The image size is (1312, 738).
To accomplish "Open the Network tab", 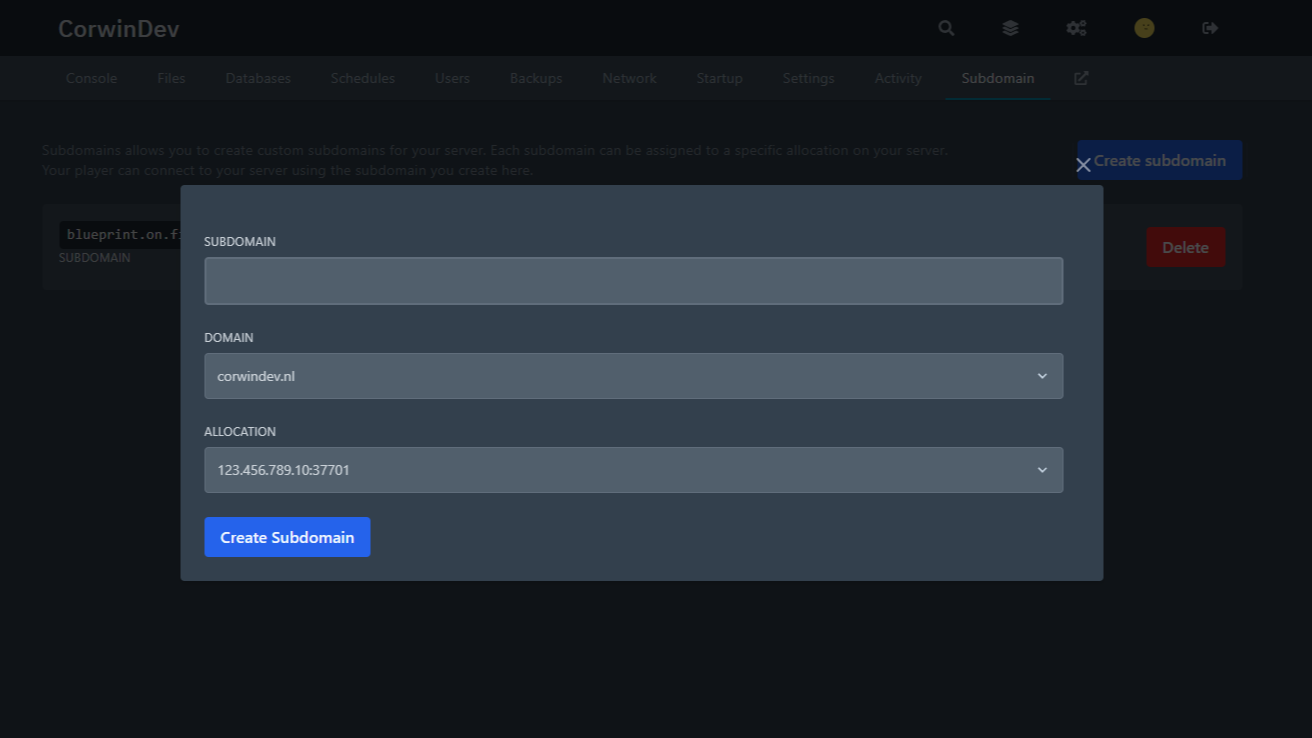I will tap(629, 78).
